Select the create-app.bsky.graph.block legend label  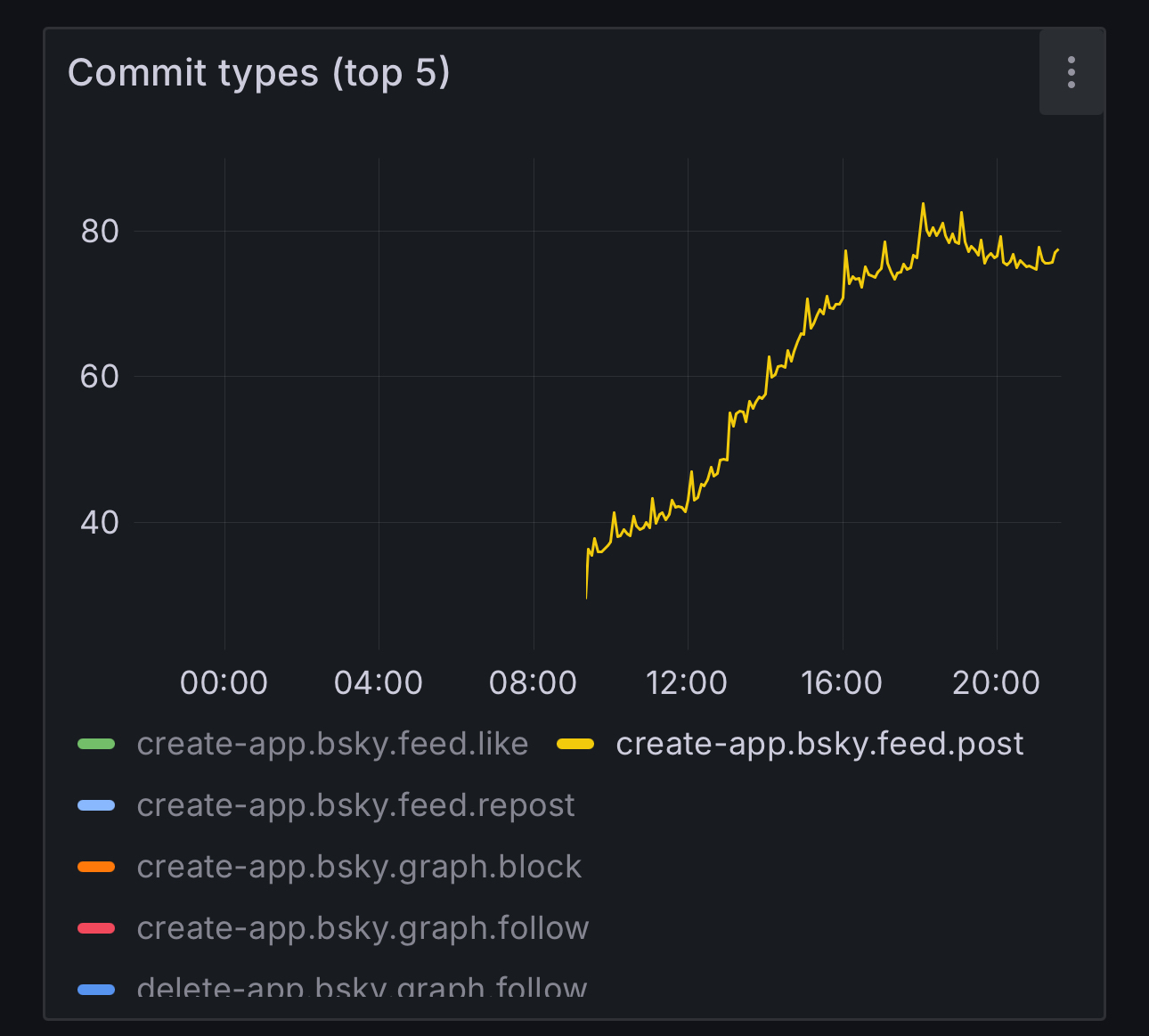pyautogui.click(x=359, y=867)
